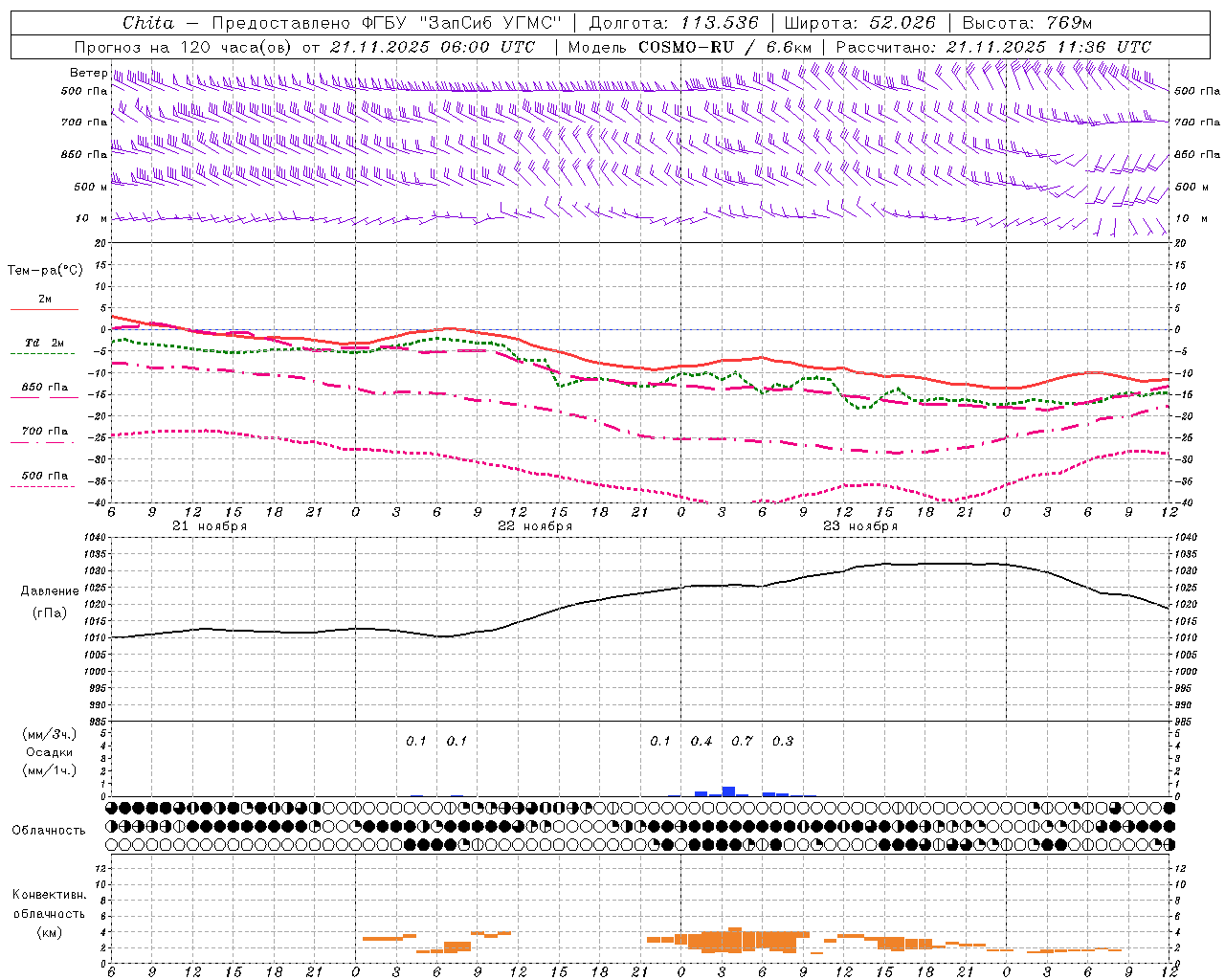Click the "(км)" kilometre unit label

49,932
